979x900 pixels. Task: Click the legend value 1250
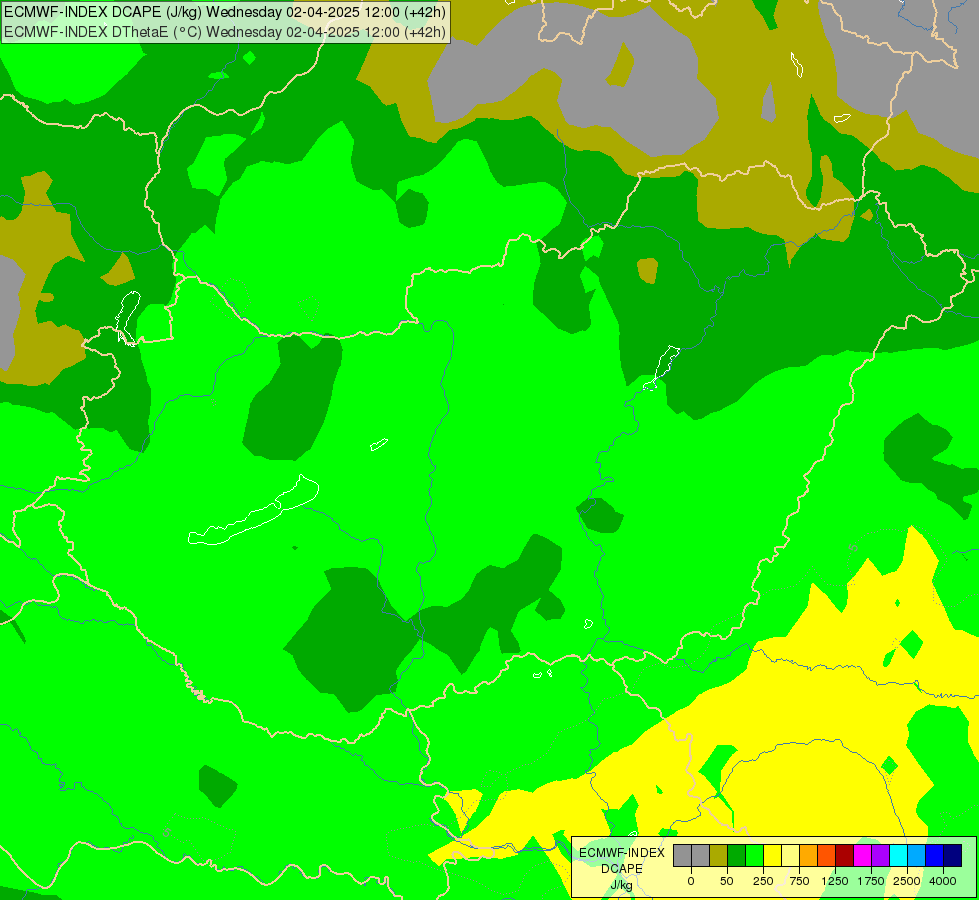[835, 881]
